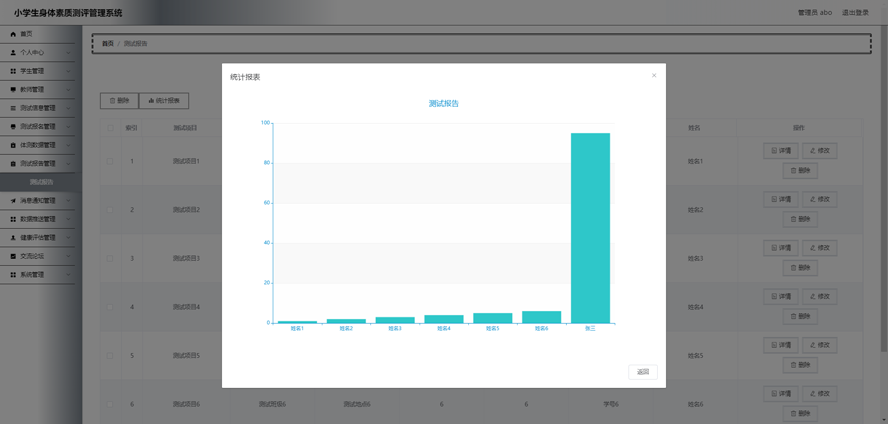This screenshot has width=888, height=424.
Task: Click the grid icon of 数据推送管理
Action: (x=13, y=219)
